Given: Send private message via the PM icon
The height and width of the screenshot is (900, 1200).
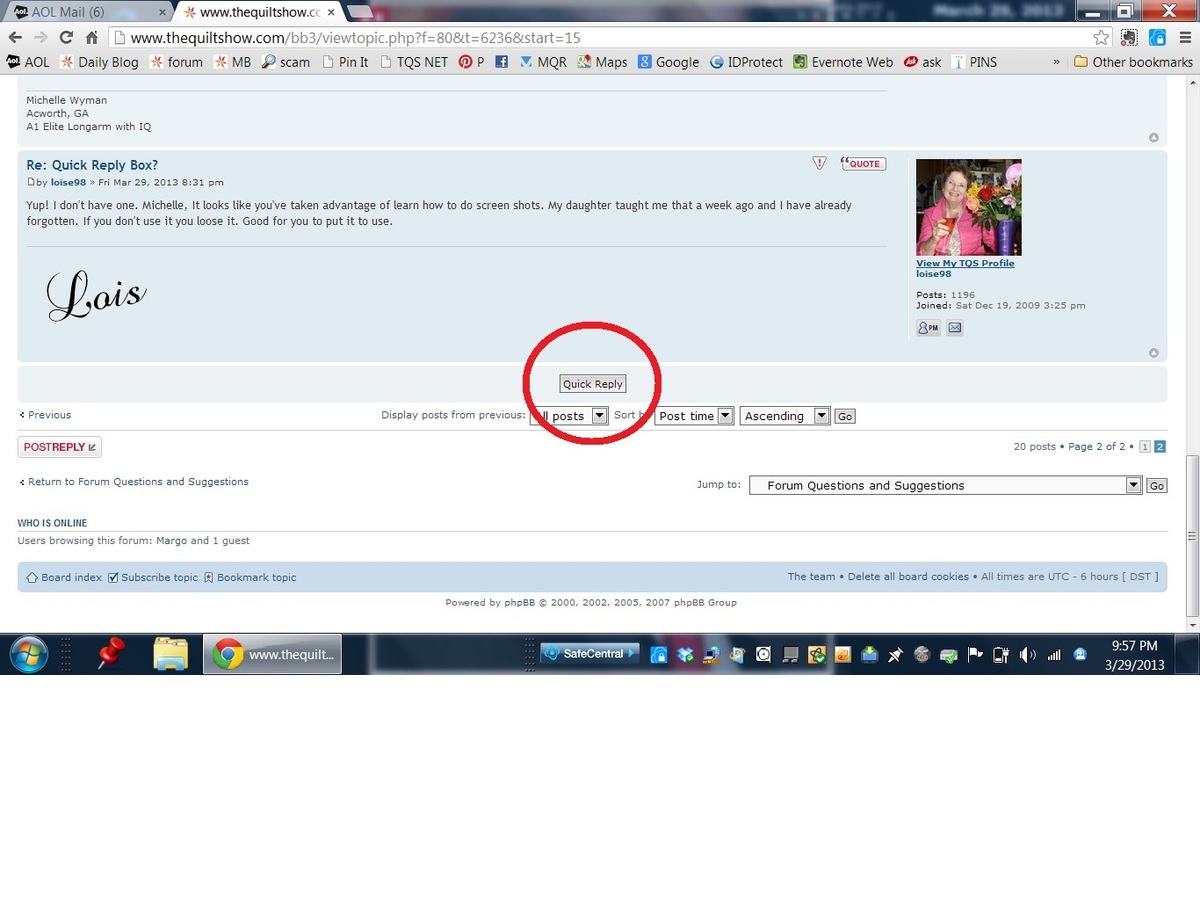Looking at the screenshot, I should pos(928,328).
